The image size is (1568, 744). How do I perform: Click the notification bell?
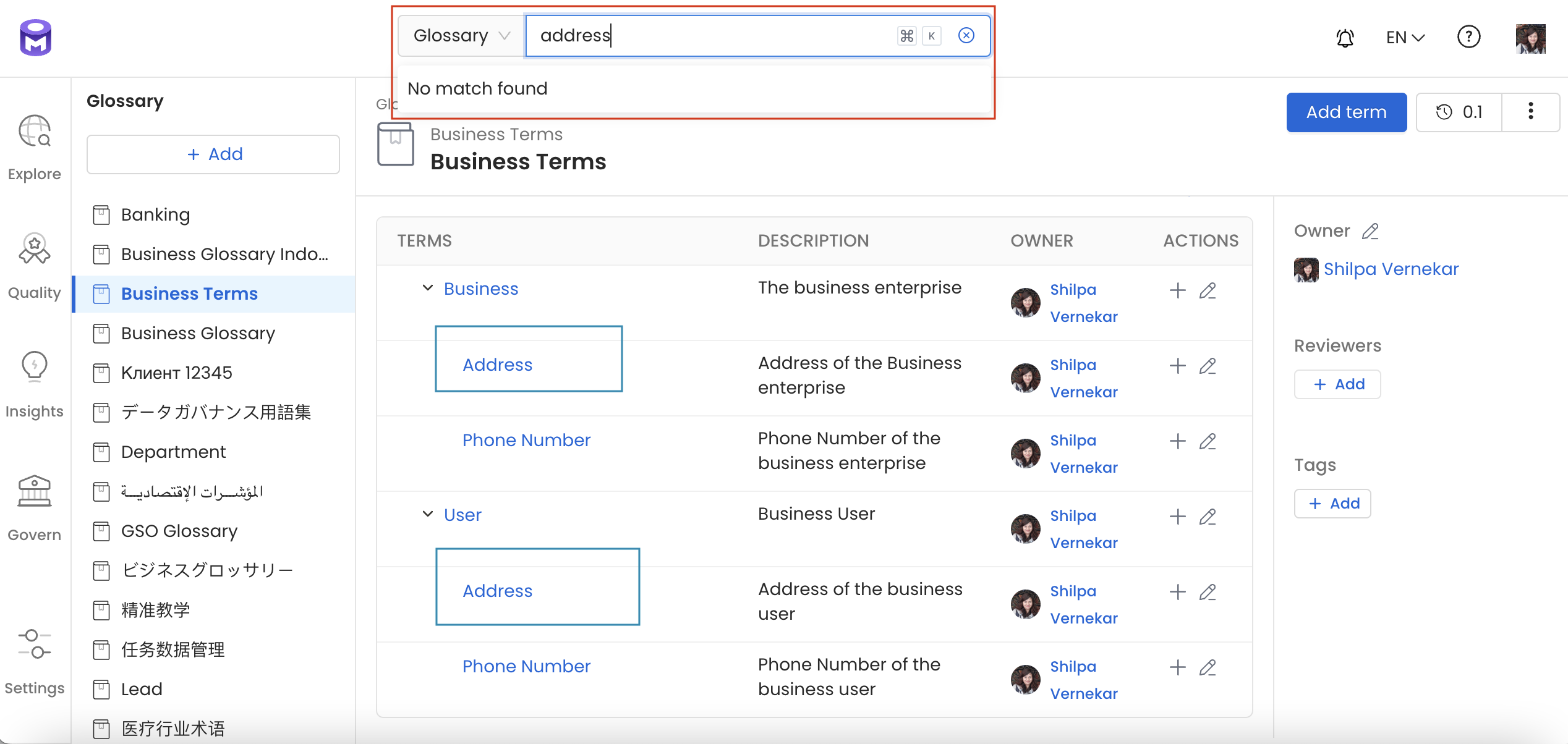(1345, 37)
